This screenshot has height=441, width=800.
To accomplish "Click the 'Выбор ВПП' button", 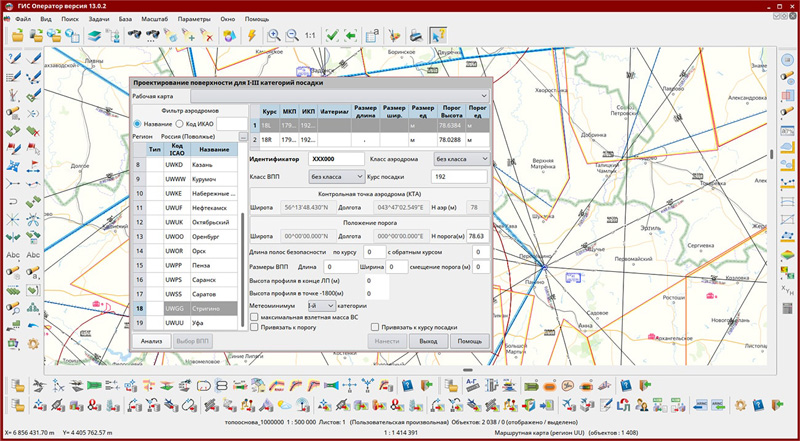I will (192, 341).
